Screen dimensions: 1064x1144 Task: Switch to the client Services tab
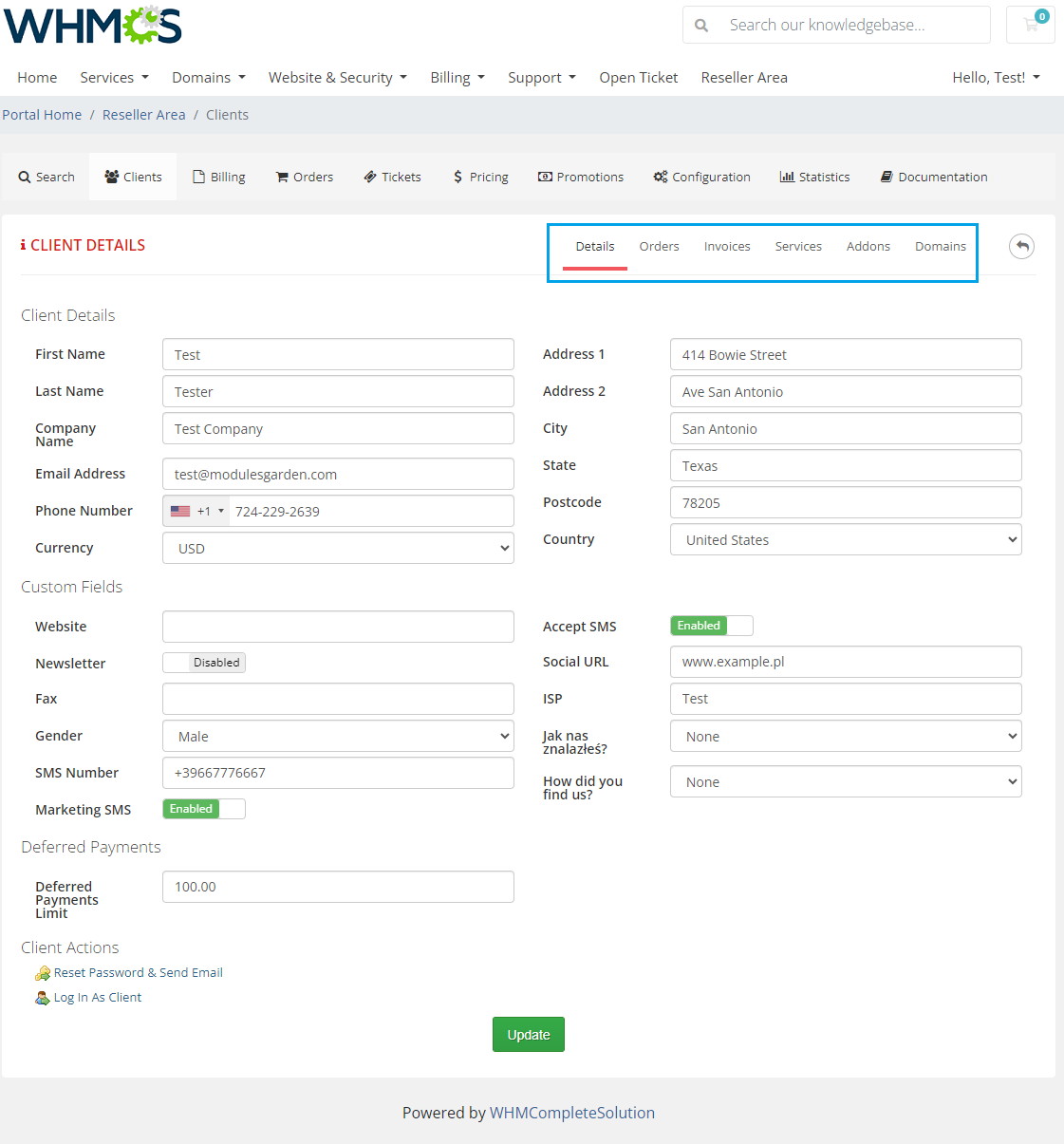(x=798, y=247)
